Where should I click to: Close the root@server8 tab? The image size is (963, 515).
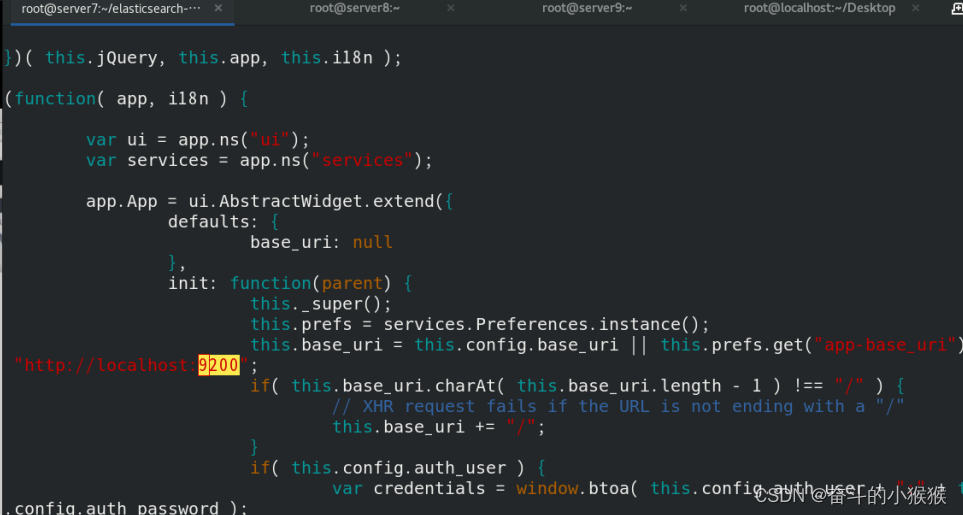click(451, 9)
